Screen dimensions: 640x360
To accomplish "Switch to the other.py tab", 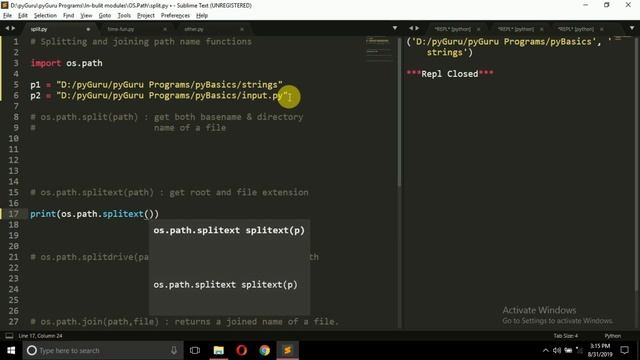I will (194, 29).
